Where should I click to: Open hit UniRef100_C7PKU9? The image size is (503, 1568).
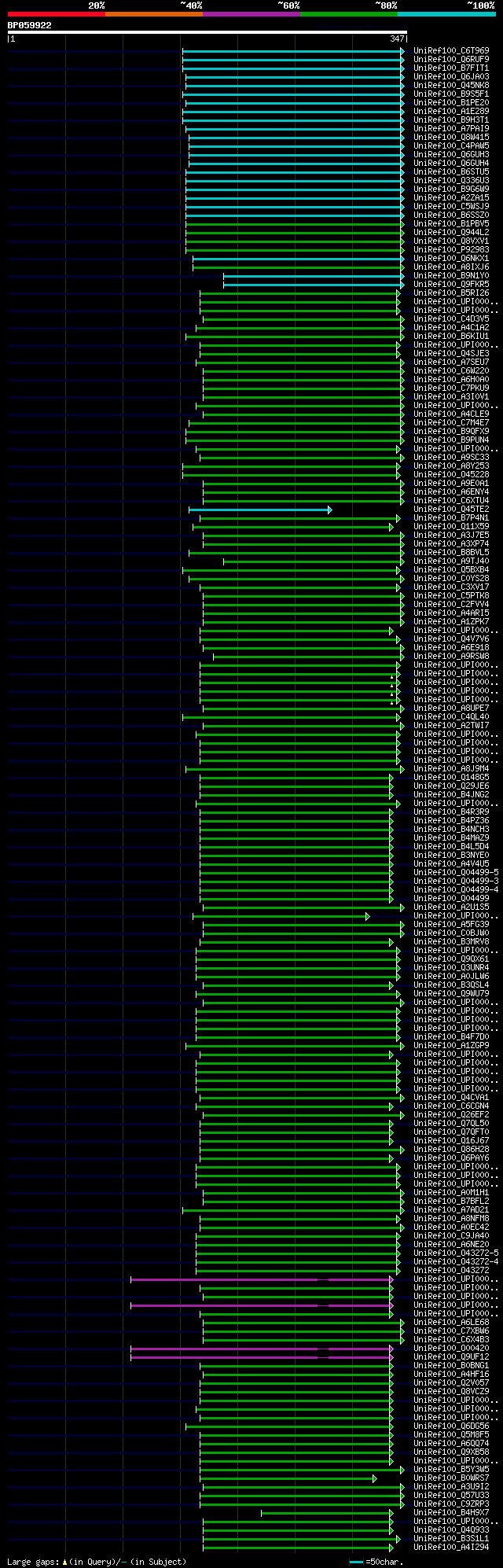pyautogui.click(x=451, y=388)
